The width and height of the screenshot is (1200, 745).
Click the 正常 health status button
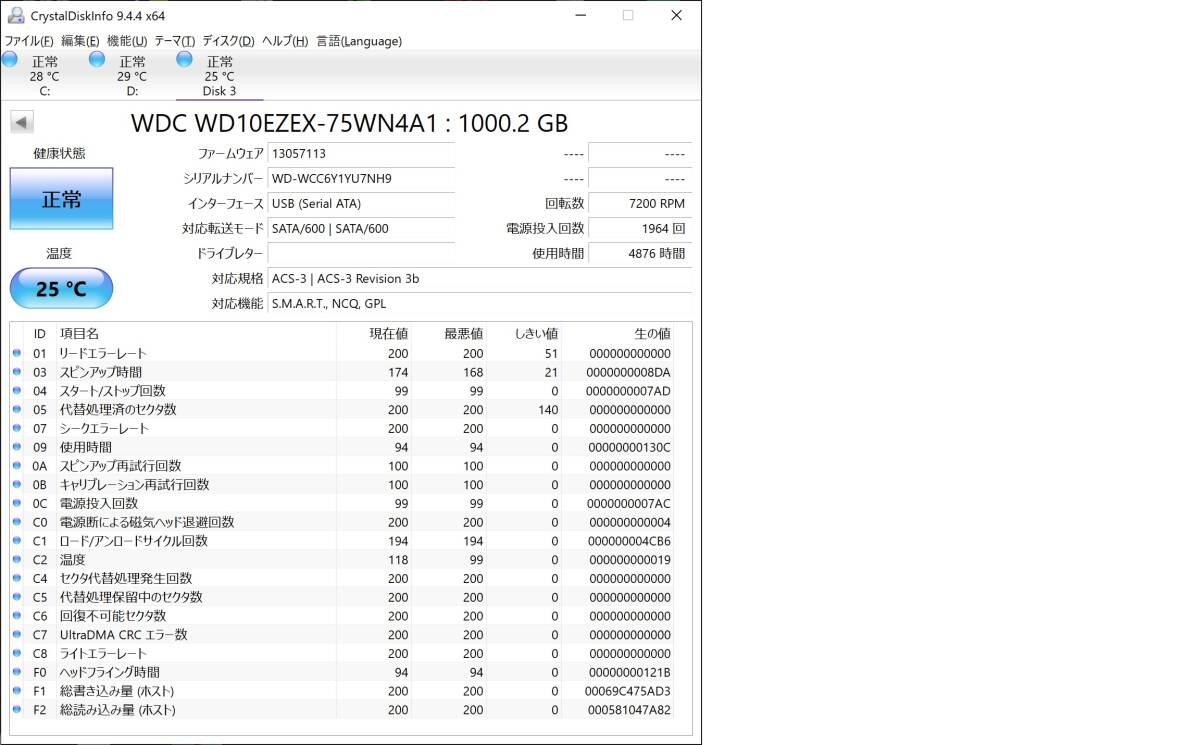(61, 198)
